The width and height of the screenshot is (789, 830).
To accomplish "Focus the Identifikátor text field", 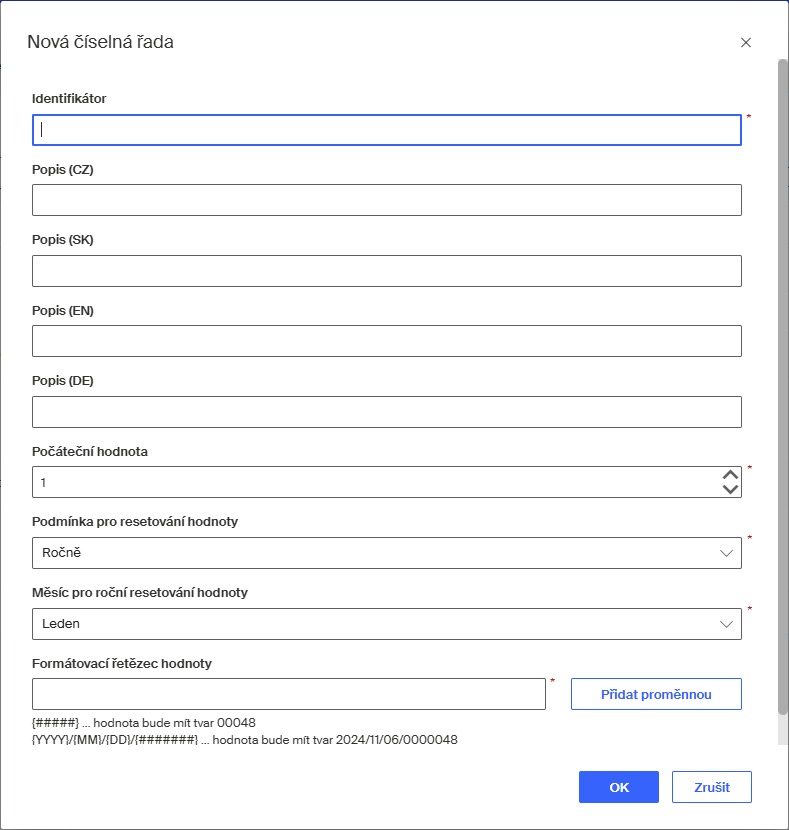I will 386,130.
